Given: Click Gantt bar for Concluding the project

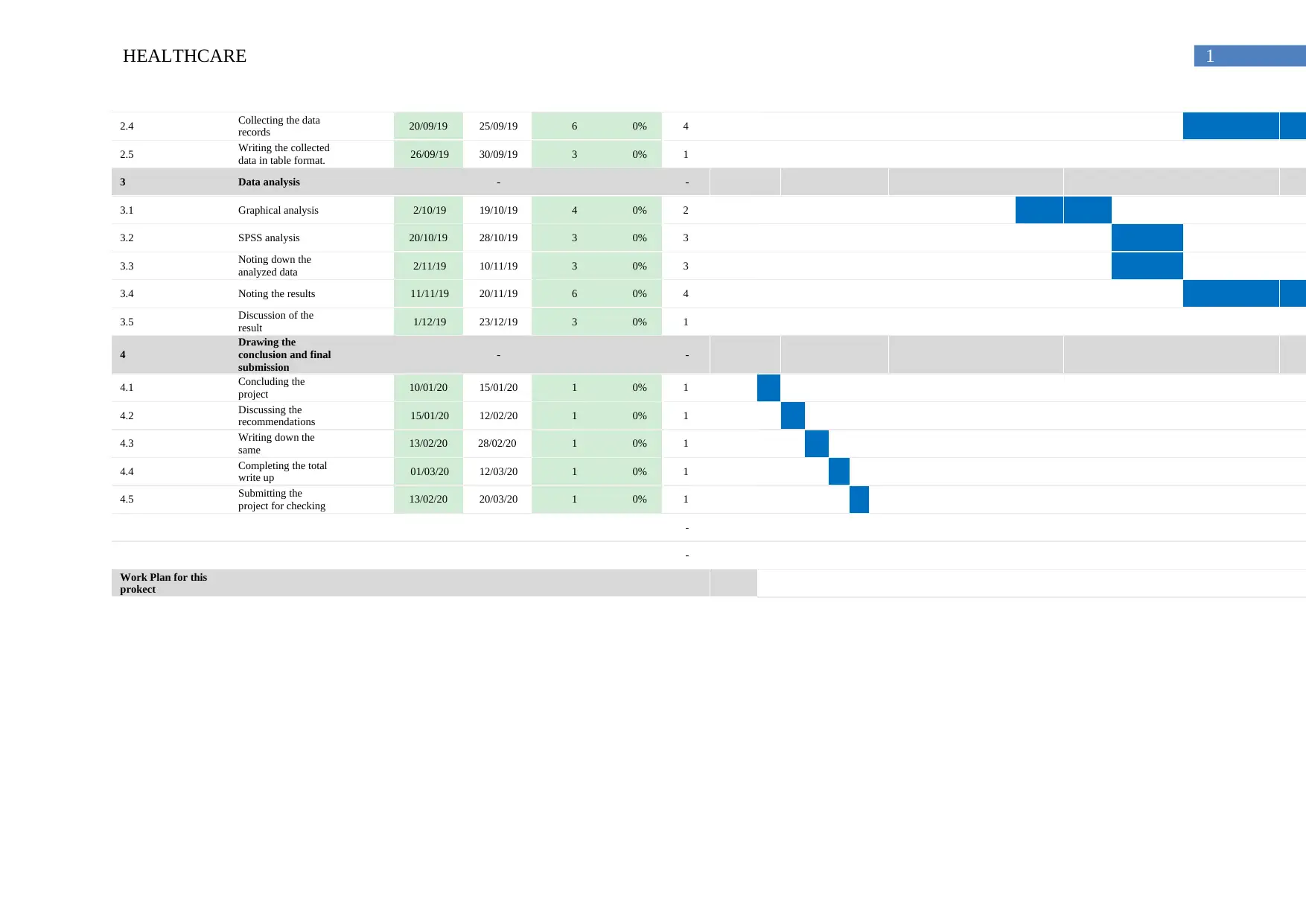Looking at the screenshot, I should coord(768,388).
